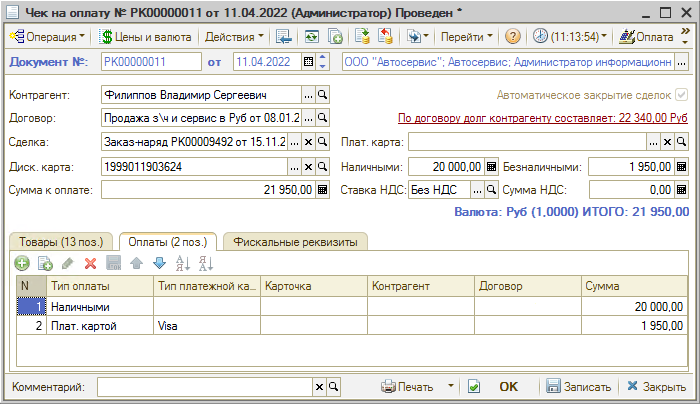Screen dimensions: 700x404
Task: Open the help question mark icon
Action: click(513, 36)
